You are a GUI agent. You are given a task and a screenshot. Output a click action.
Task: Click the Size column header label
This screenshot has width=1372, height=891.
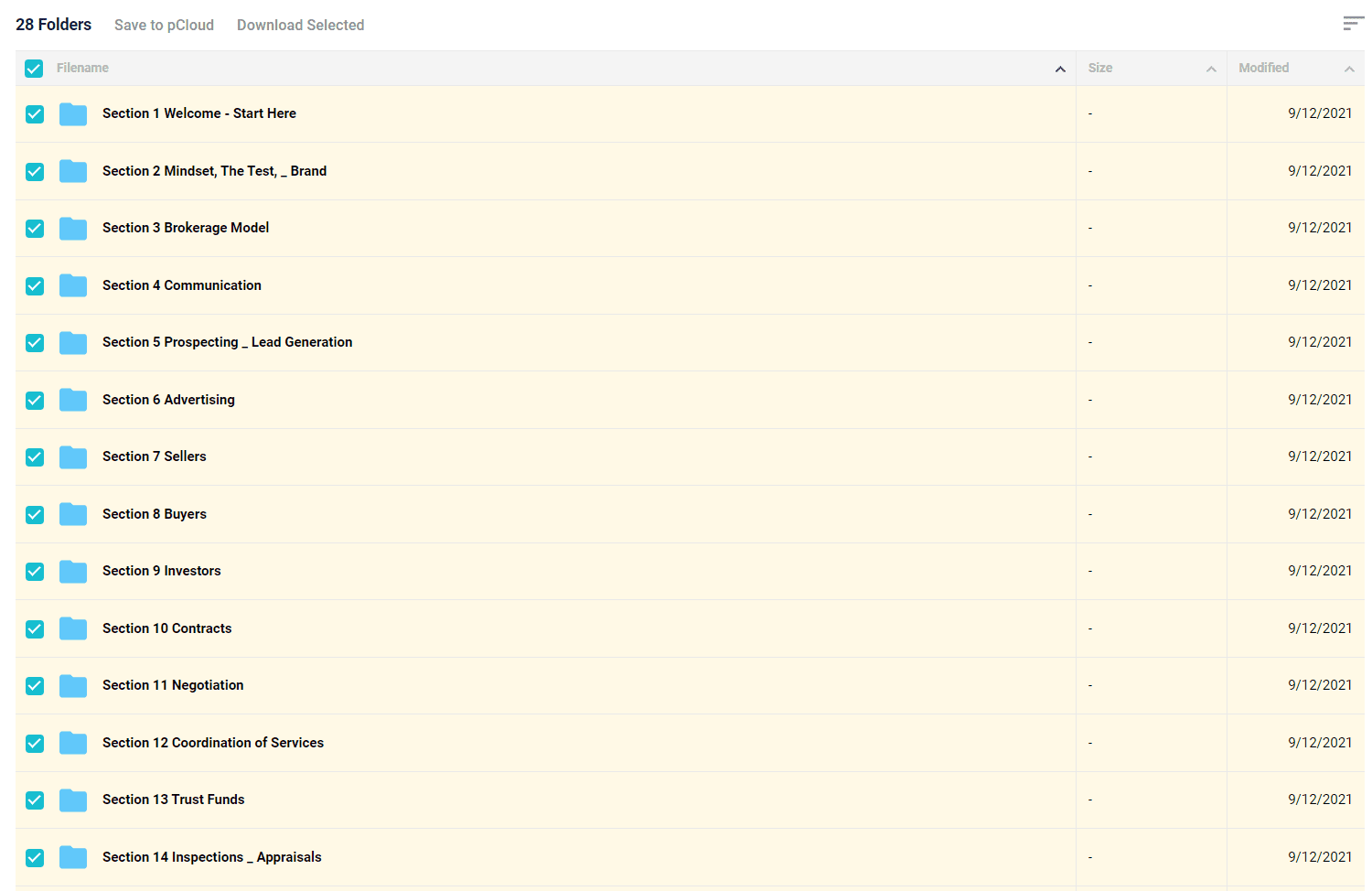point(1100,68)
